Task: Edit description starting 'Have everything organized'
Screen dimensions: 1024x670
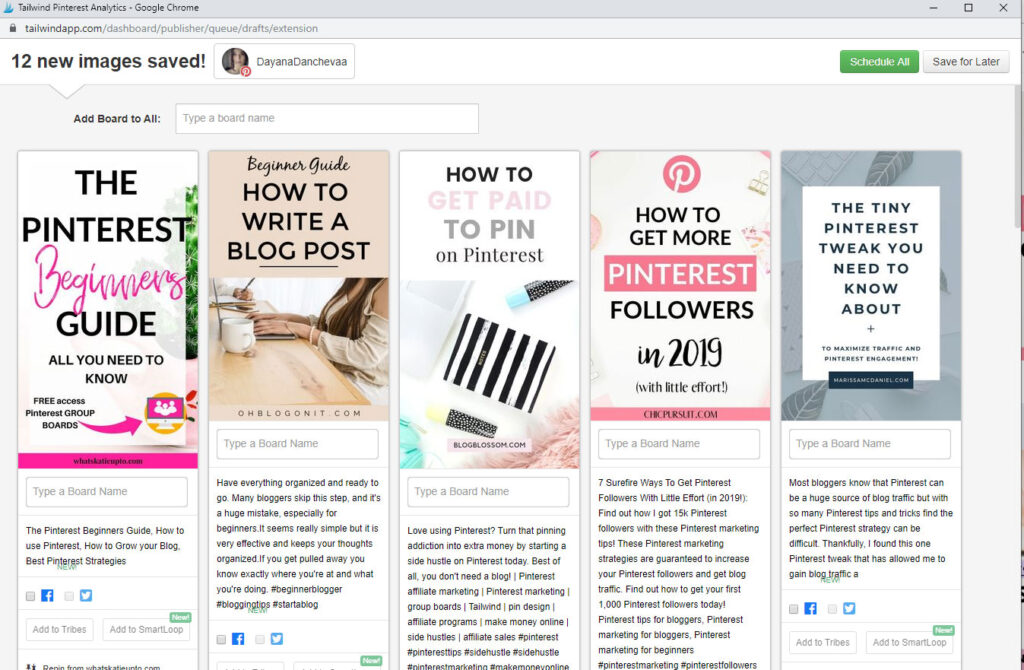Action: [298, 543]
